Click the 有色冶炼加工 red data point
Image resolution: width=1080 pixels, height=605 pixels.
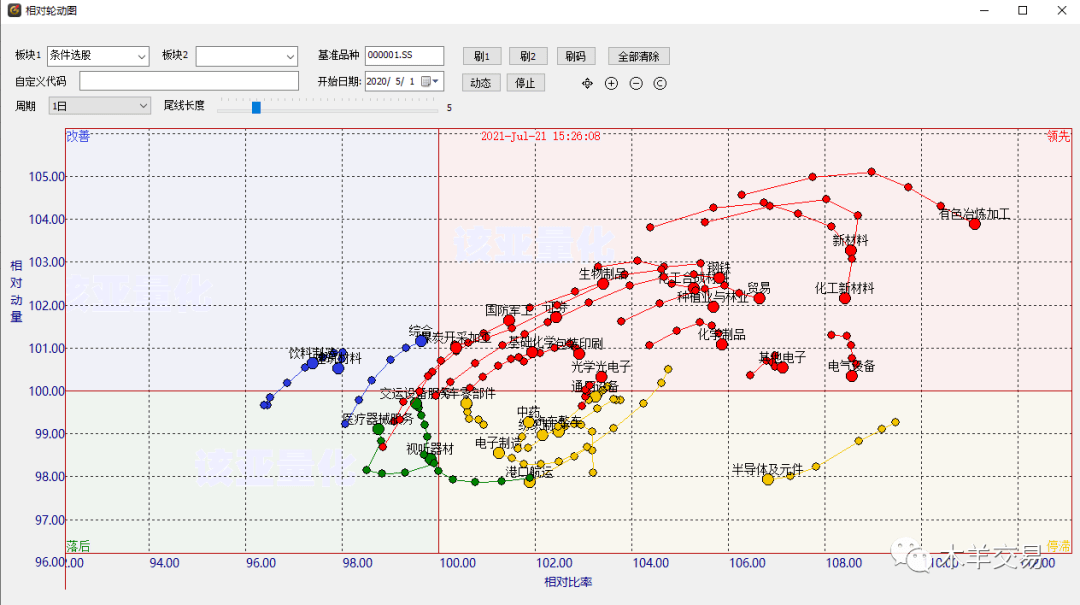[x=974, y=224]
